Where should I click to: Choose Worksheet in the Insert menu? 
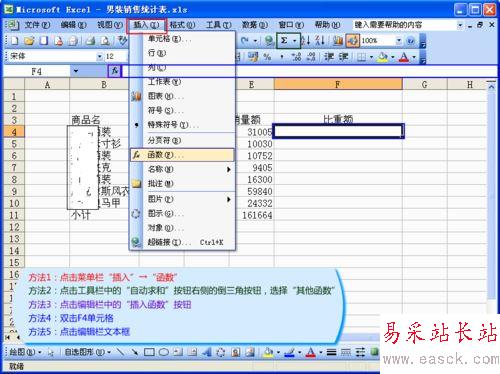pos(182,81)
